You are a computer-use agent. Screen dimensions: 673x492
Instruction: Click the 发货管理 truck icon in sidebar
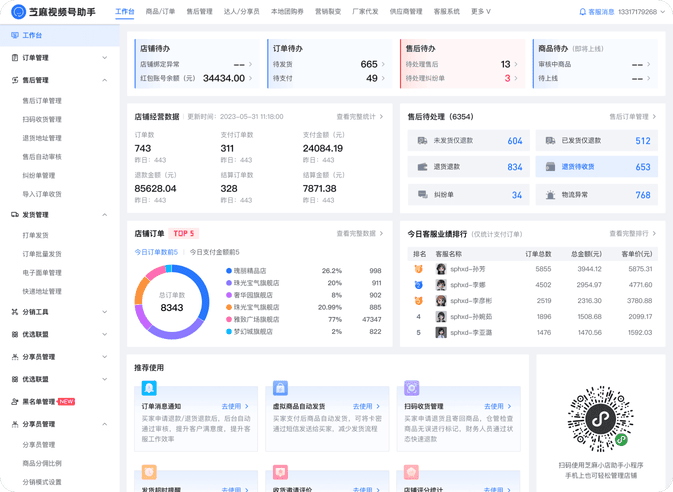point(15,215)
